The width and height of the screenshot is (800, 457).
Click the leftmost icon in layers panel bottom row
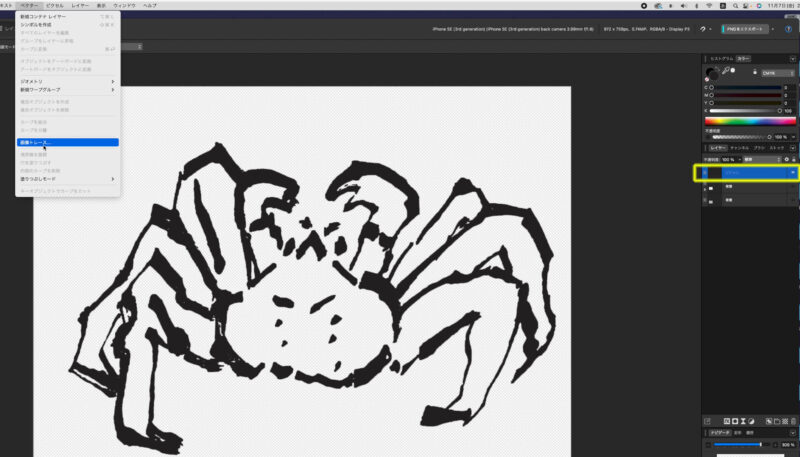[x=707, y=421]
